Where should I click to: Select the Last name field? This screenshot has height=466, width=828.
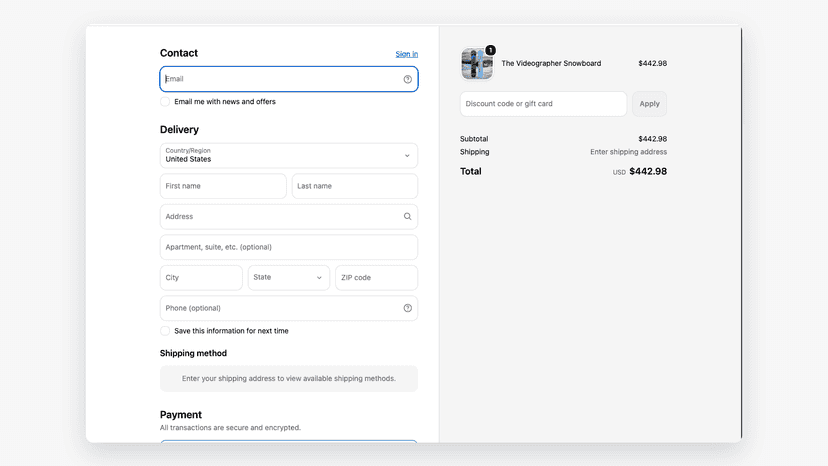355,186
